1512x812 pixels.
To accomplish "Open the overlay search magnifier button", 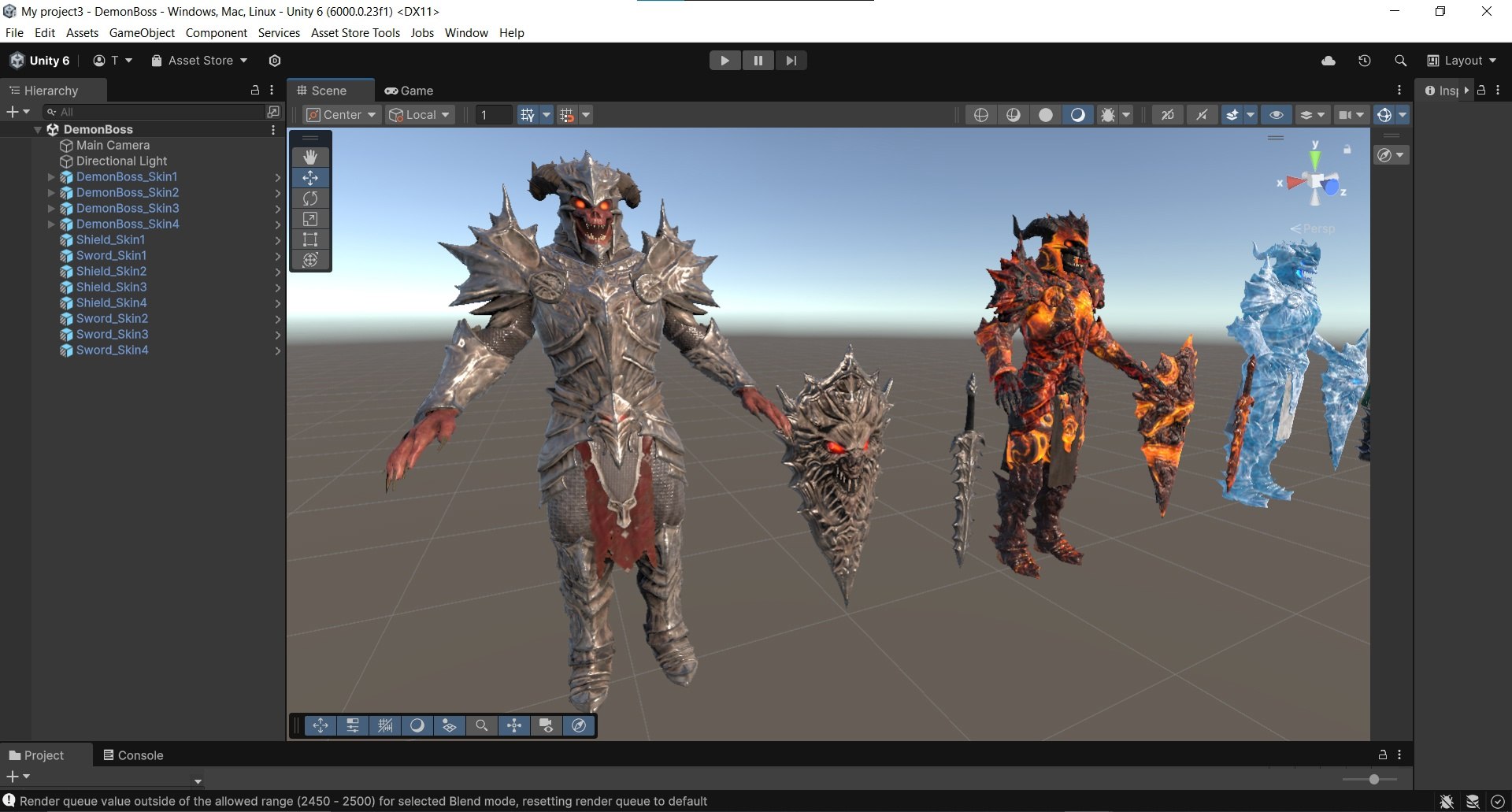I will (x=482, y=725).
